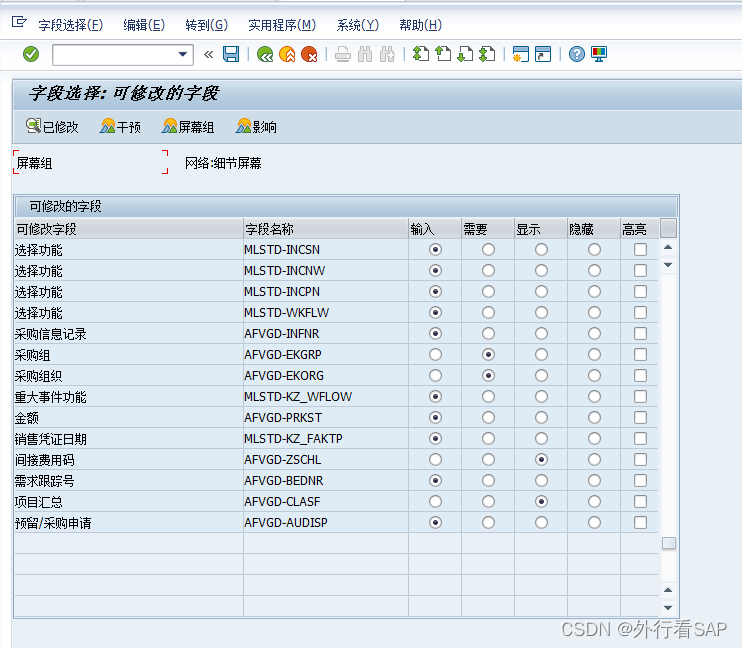
Task: Click the table scrollbar thumb
Action: point(669,543)
